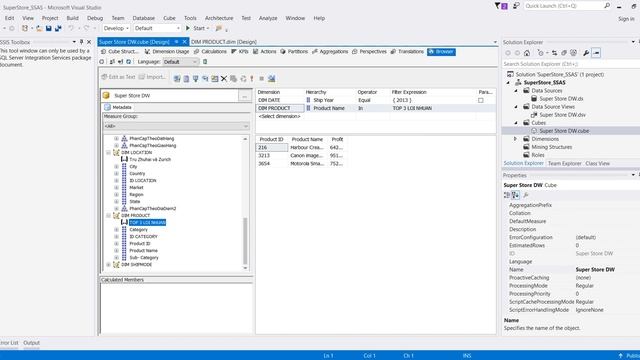Click the Class View tab
640x360 pixels.
coord(597,163)
